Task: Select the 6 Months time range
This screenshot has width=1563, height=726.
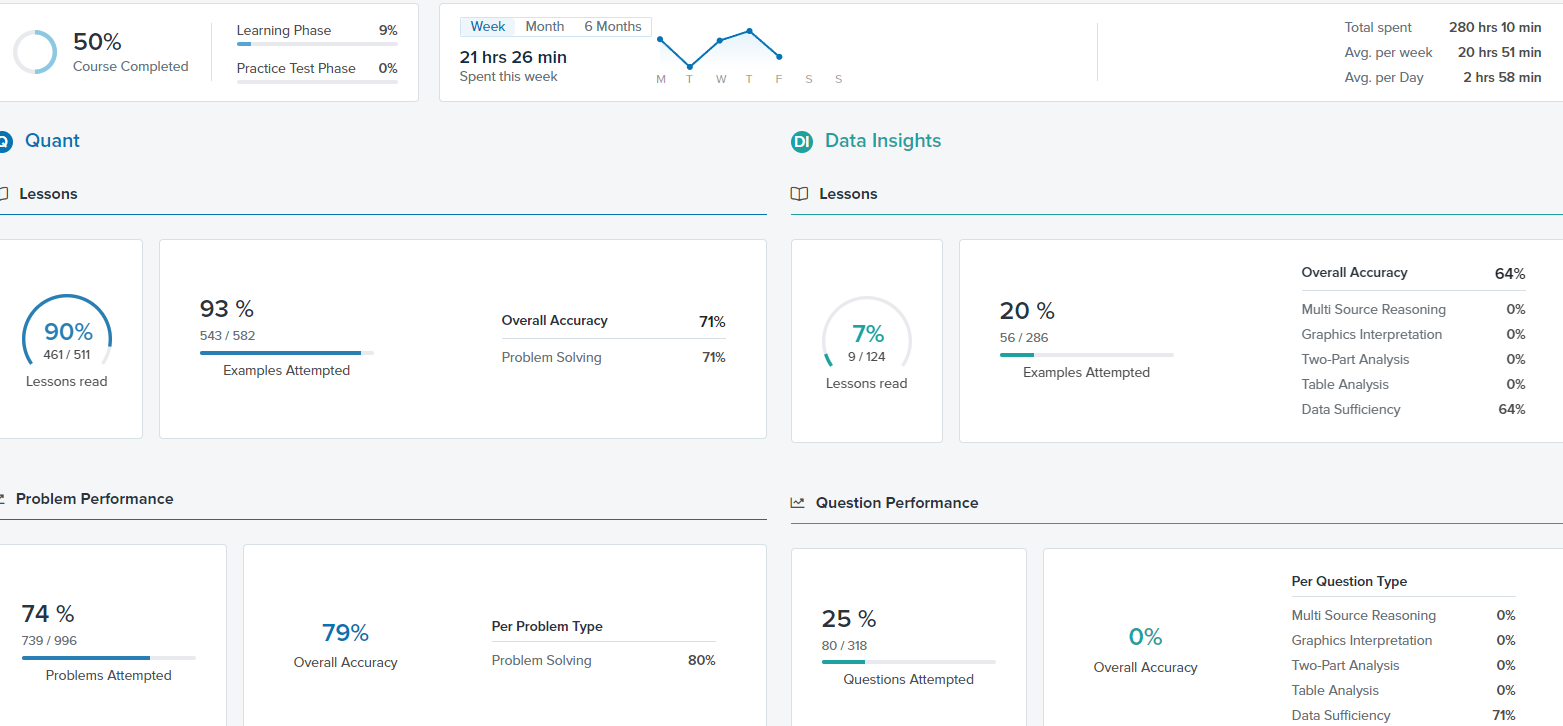Action: pyautogui.click(x=613, y=27)
